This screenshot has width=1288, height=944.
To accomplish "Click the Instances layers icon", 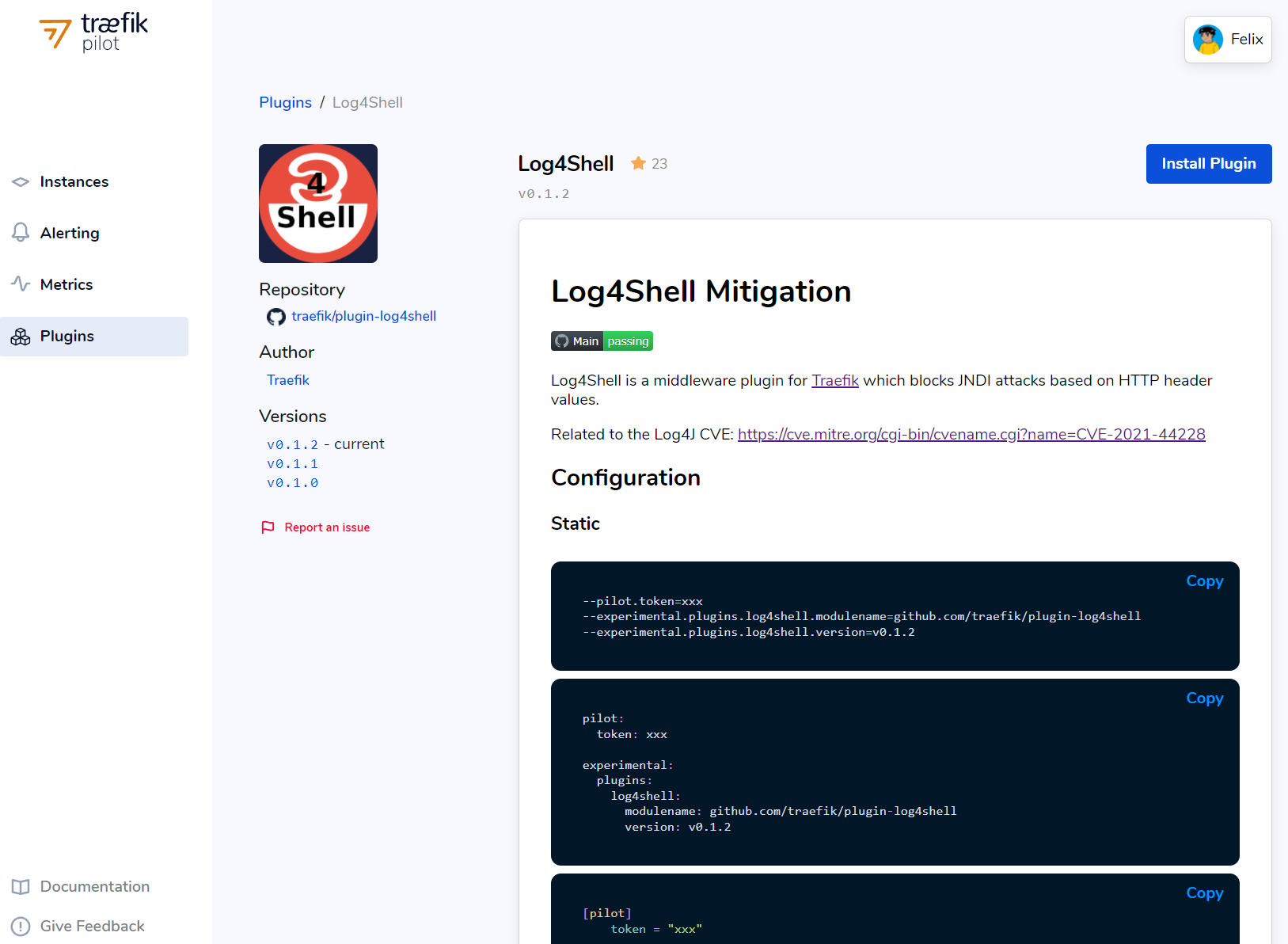I will tap(21, 182).
